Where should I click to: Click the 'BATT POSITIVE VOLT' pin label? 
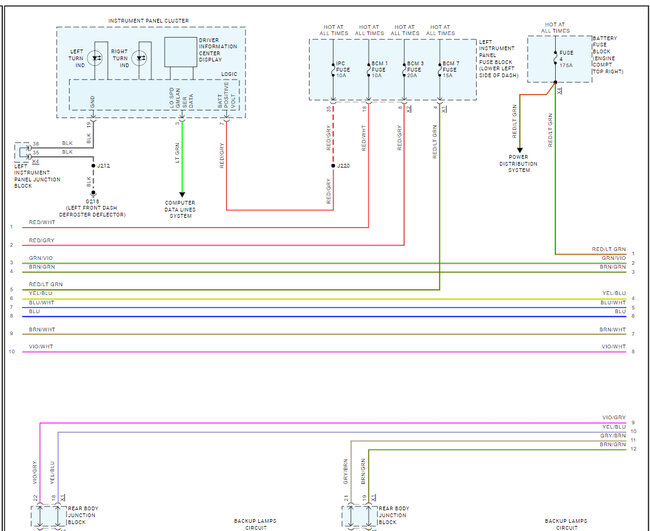(x=226, y=96)
